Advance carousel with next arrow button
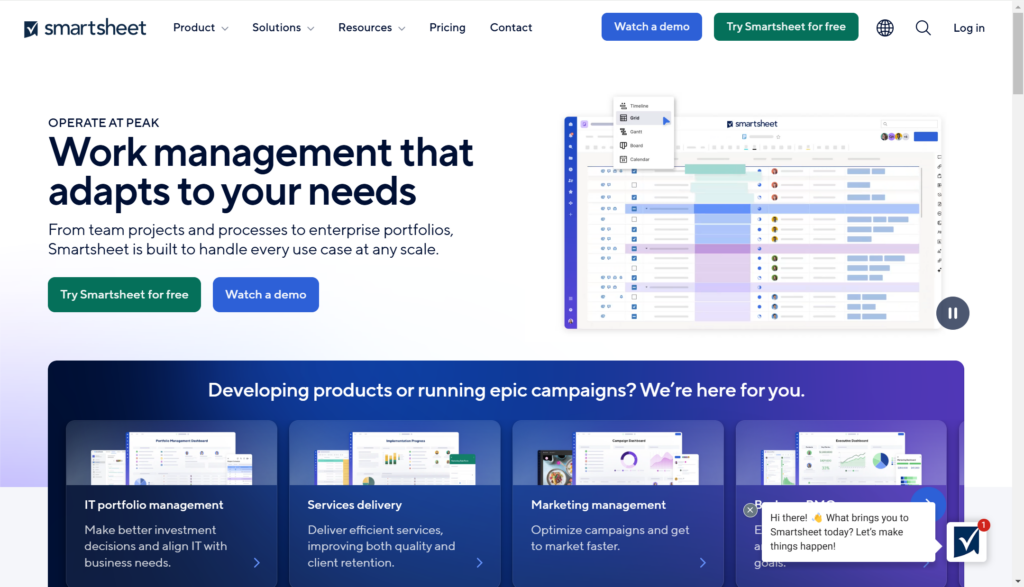 click(928, 503)
